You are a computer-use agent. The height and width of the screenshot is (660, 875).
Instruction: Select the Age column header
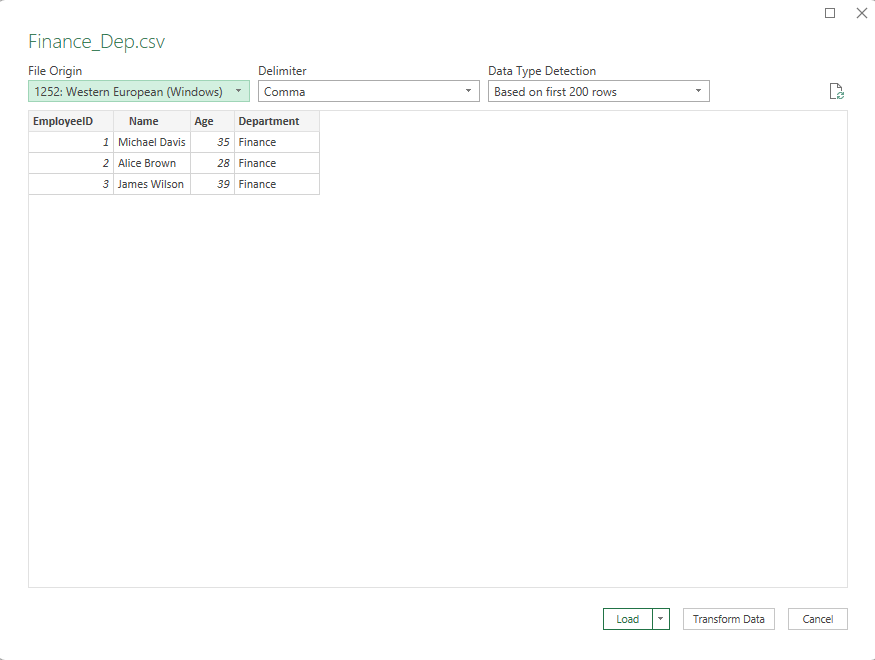point(212,121)
